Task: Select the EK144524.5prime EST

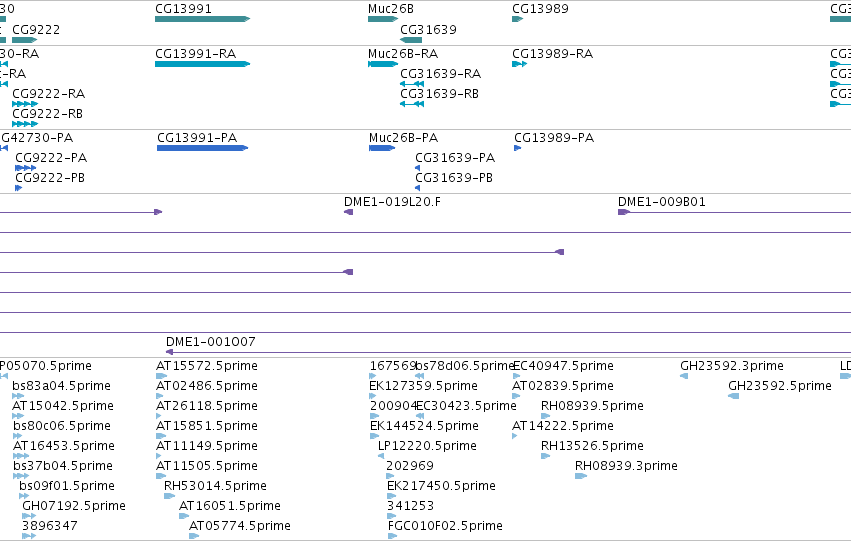Action: pos(374,436)
